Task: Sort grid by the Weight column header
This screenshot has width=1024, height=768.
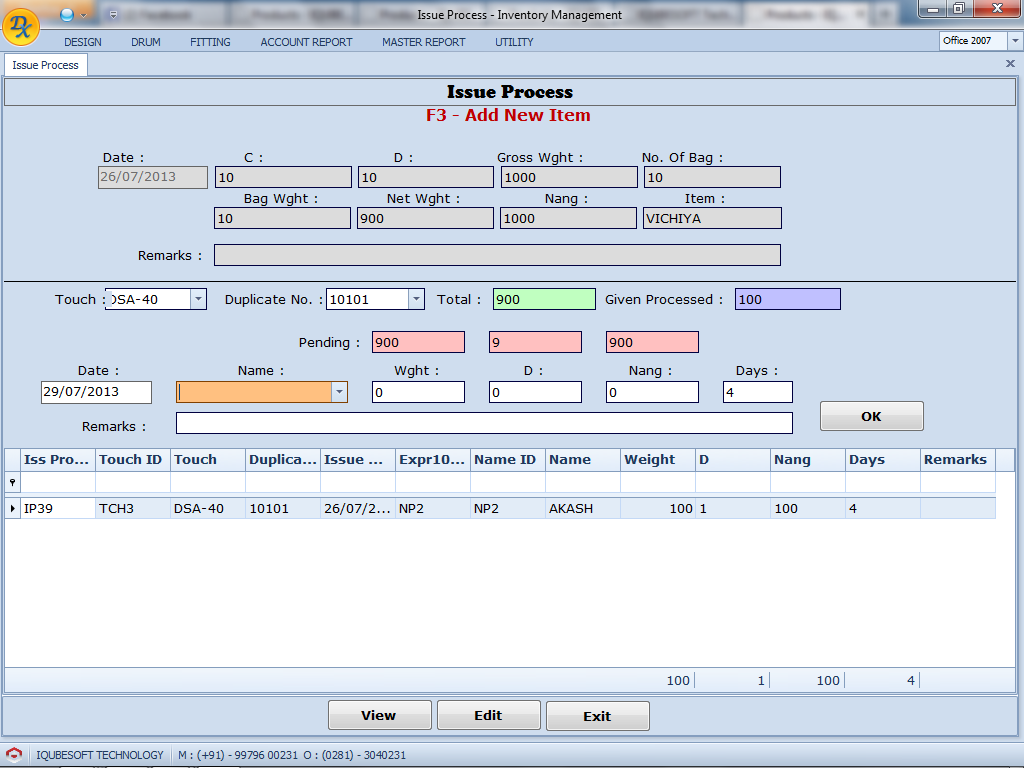Action: (x=656, y=460)
